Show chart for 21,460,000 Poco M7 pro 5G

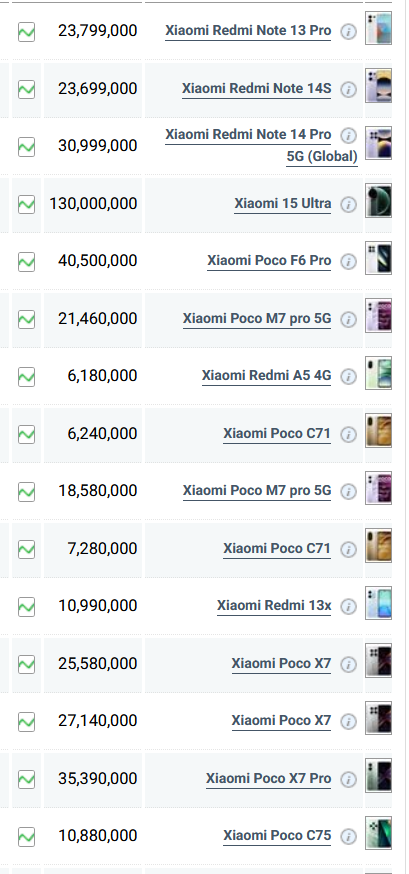pos(26,319)
